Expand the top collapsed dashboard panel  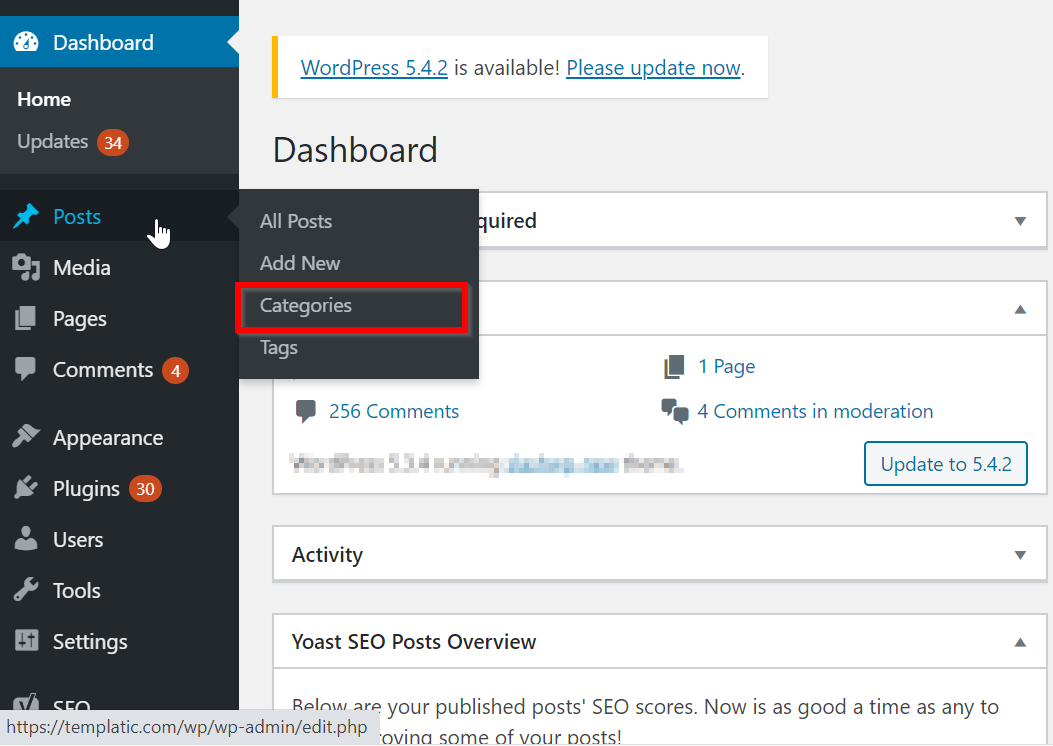(x=1020, y=221)
